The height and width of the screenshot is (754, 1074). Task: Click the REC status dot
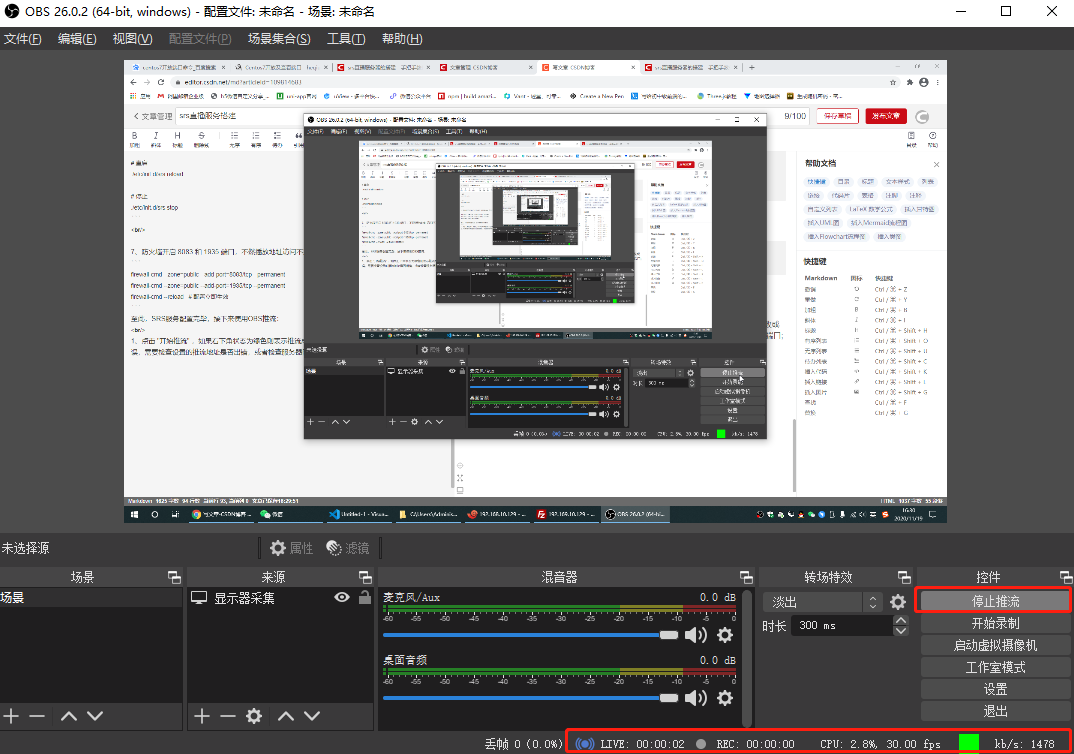701,744
